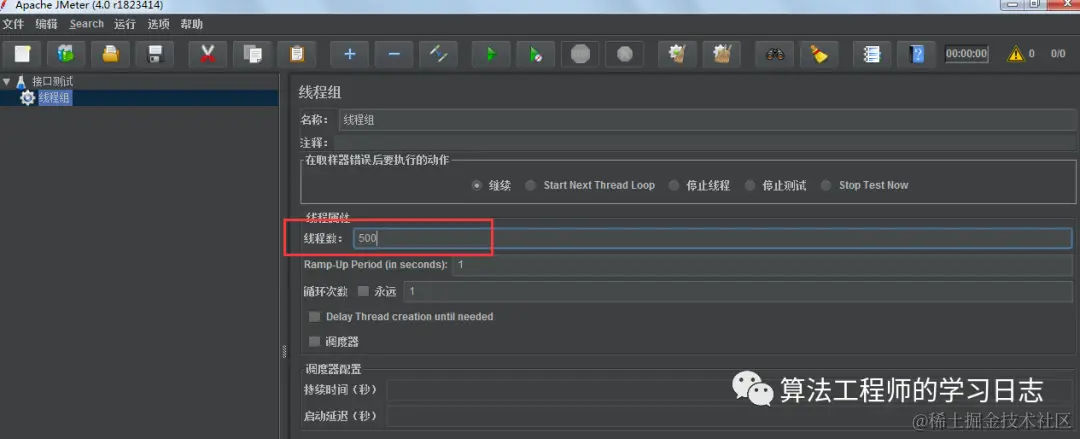Click the 启动延迟 (秒) field
Viewport: 1080px width, 439px height.
point(730,416)
